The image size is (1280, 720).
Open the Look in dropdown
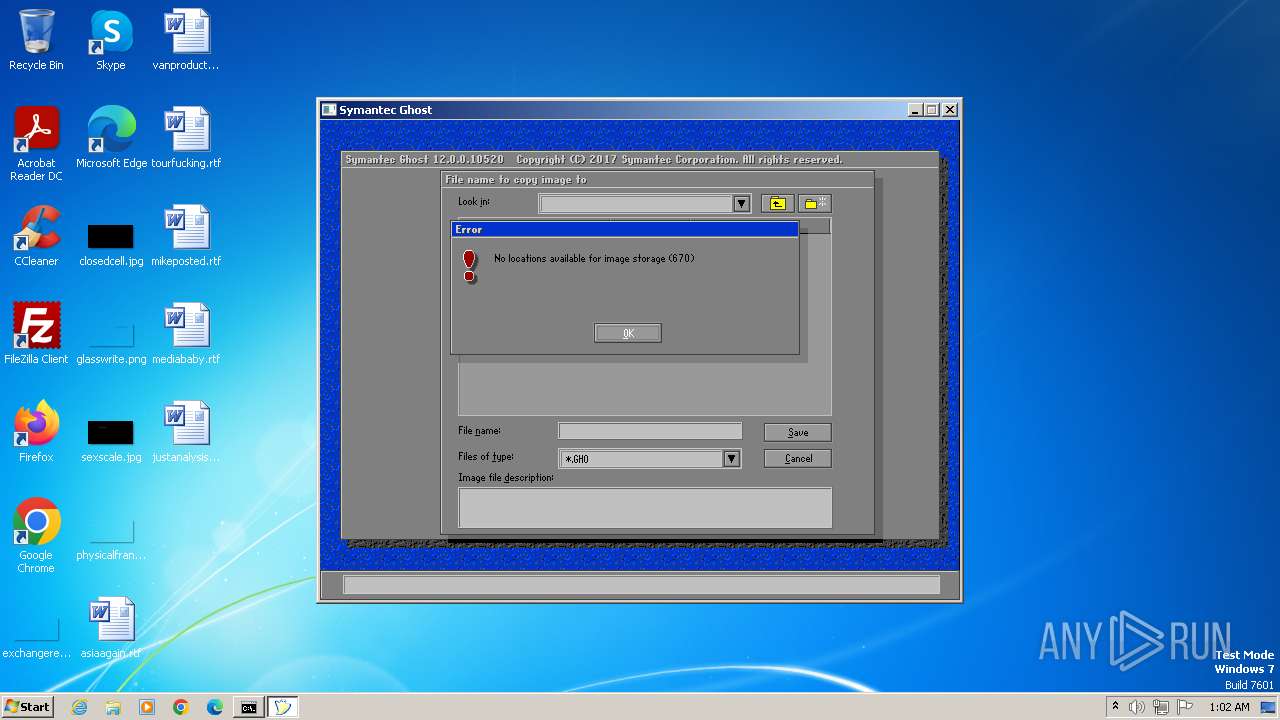(741, 204)
